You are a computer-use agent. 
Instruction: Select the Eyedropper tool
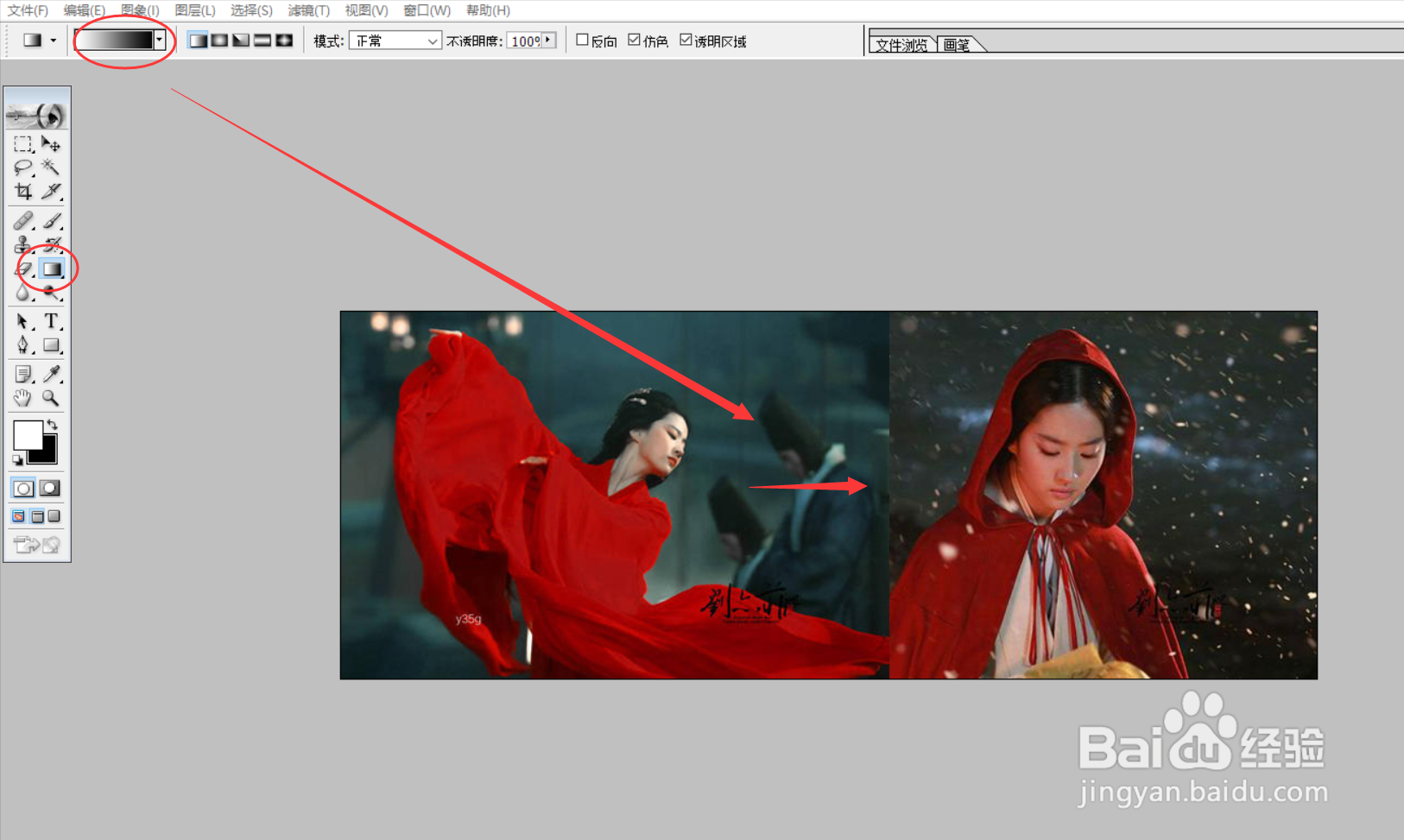pyautogui.click(x=52, y=374)
